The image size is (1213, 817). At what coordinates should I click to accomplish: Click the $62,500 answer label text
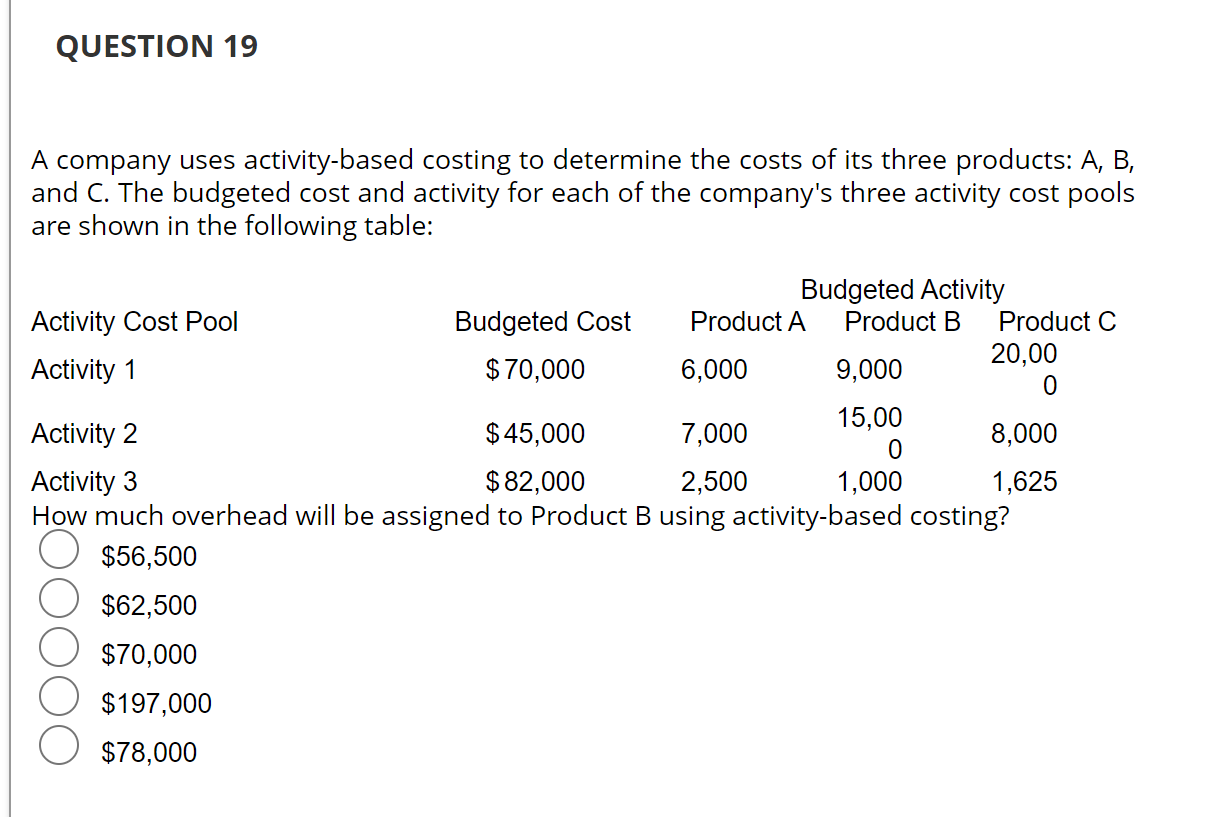click(148, 605)
